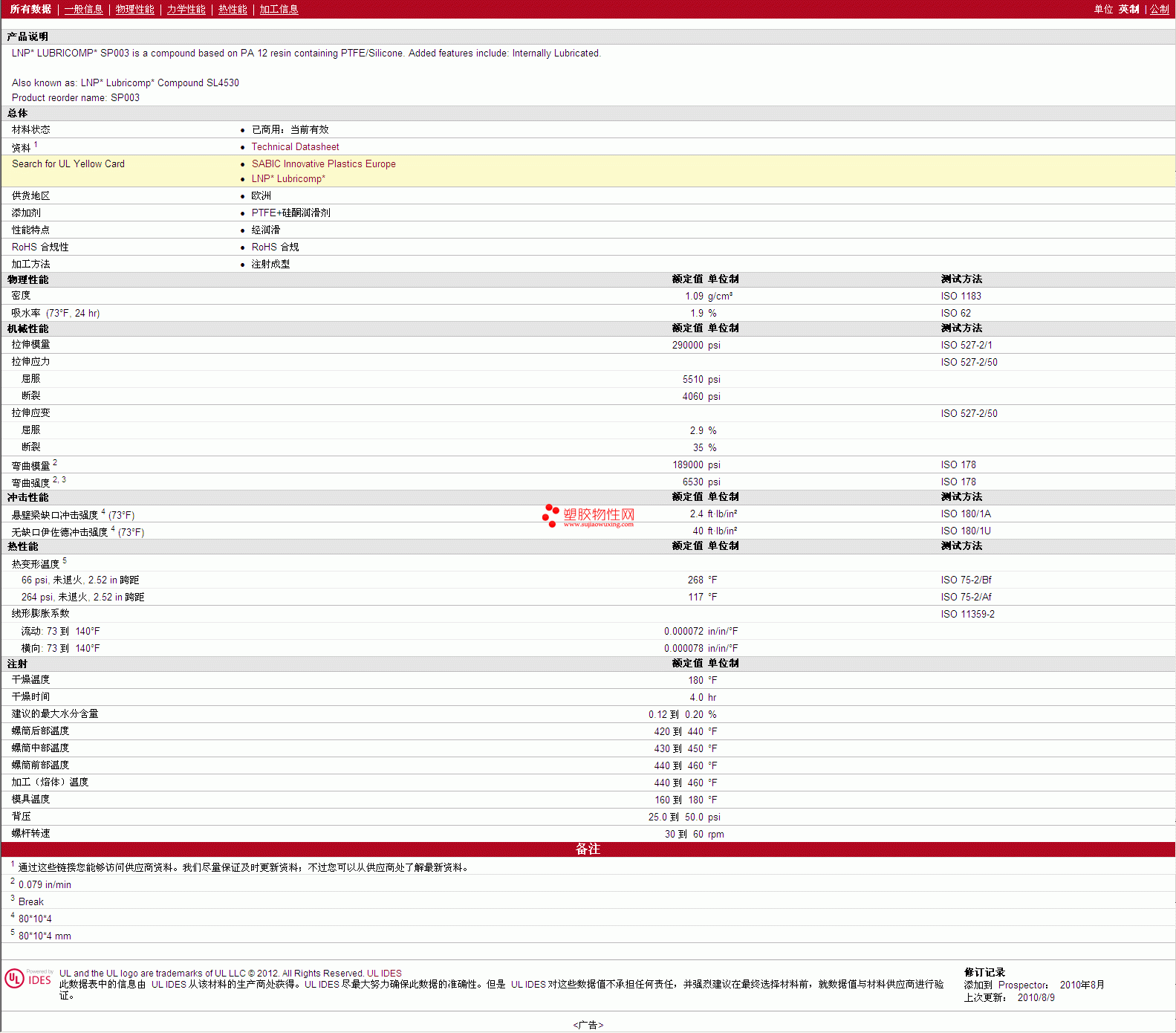Click the 干燥温度 row label
Image resolution: width=1176 pixels, height=1033 pixels.
click(30, 680)
